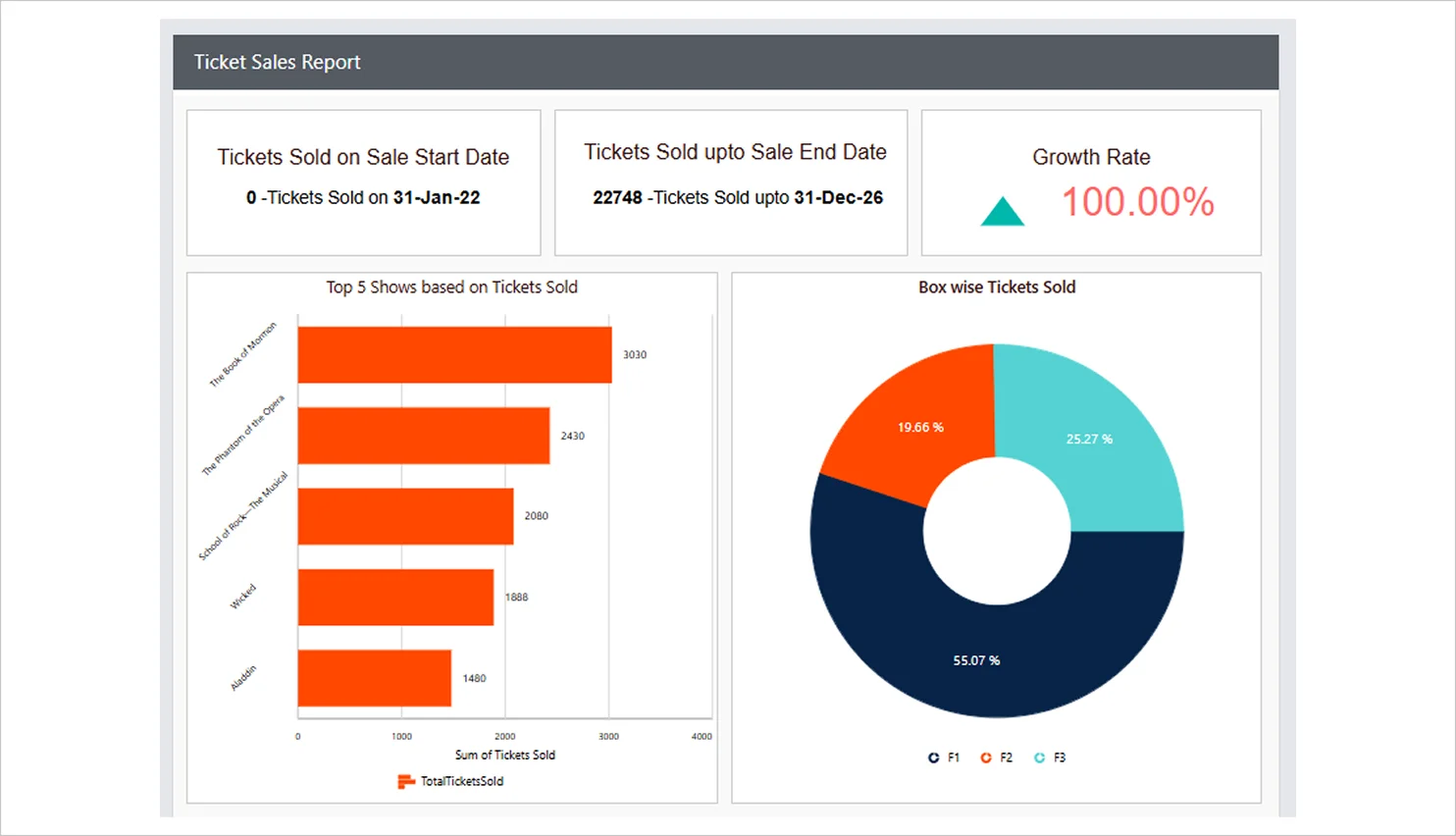Image resolution: width=1456 pixels, height=836 pixels.
Task: Click the Wicked axis label
Action: tap(242, 597)
